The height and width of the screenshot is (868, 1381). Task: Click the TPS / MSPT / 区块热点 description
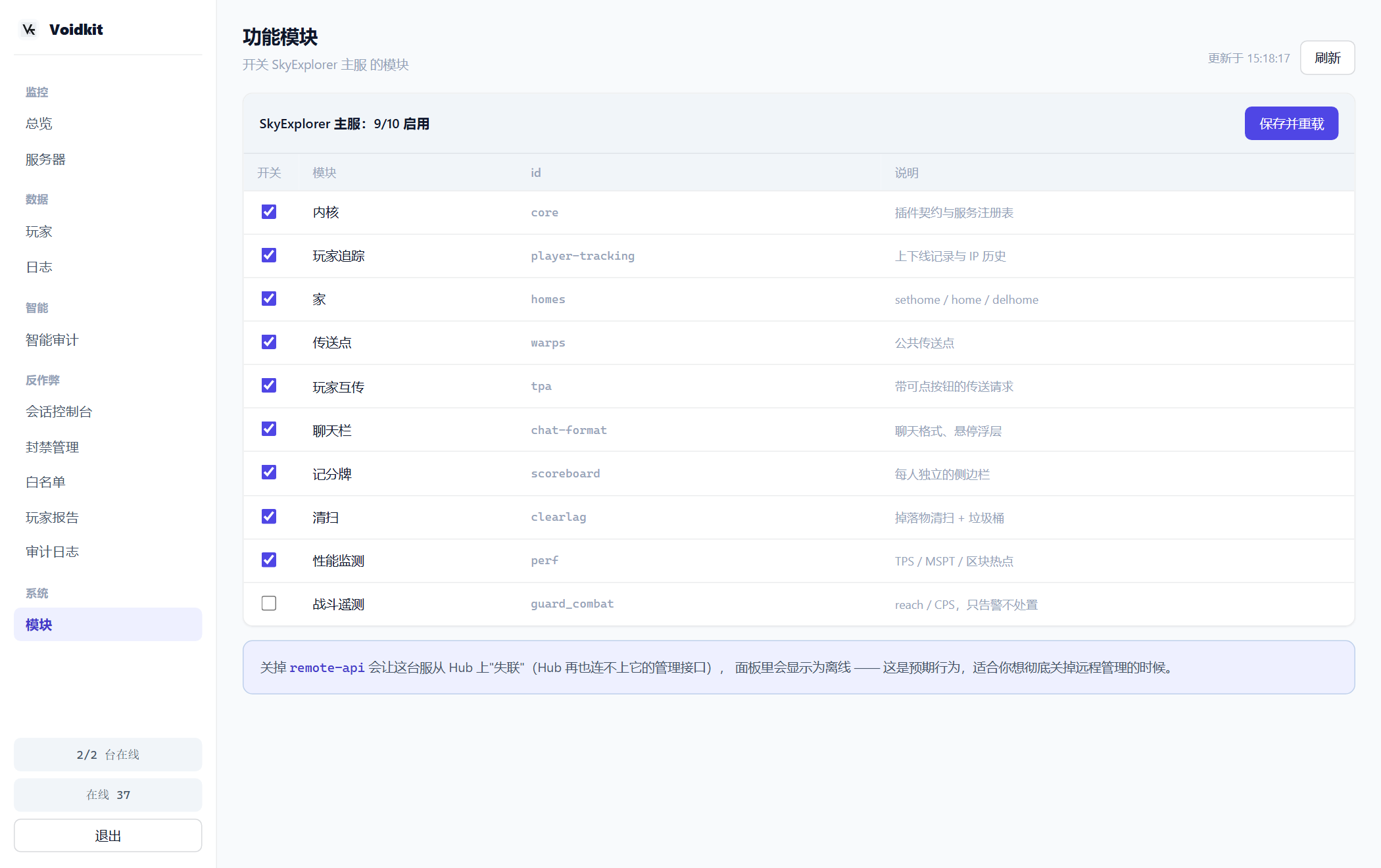tap(954, 561)
